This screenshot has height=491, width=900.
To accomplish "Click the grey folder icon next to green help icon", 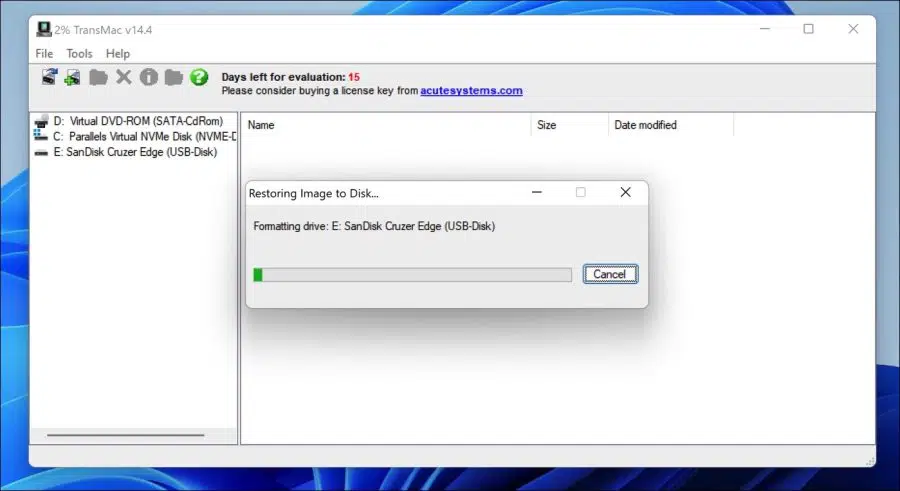I will 173,77.
